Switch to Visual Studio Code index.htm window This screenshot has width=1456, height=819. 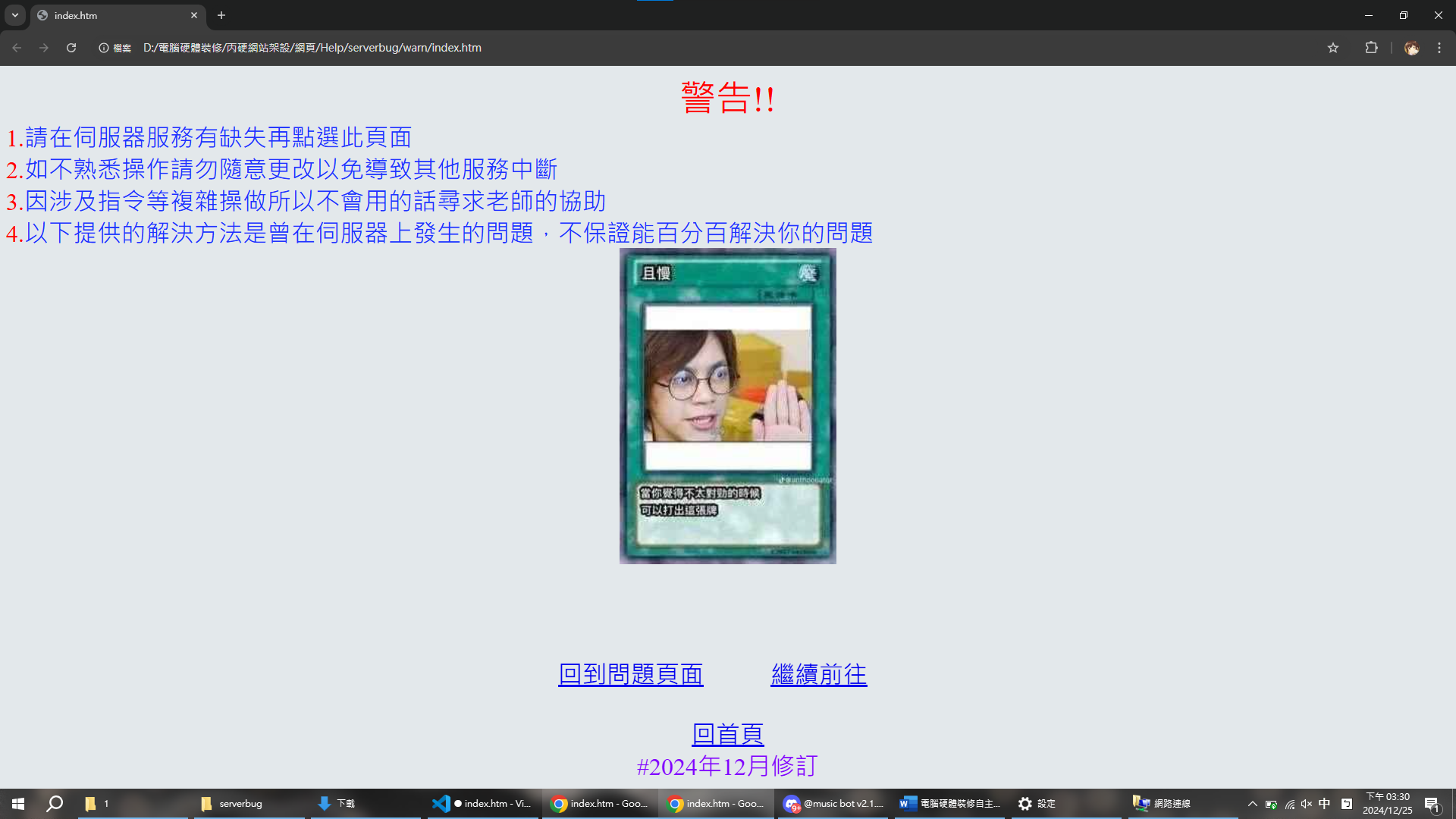coord(482,804)
